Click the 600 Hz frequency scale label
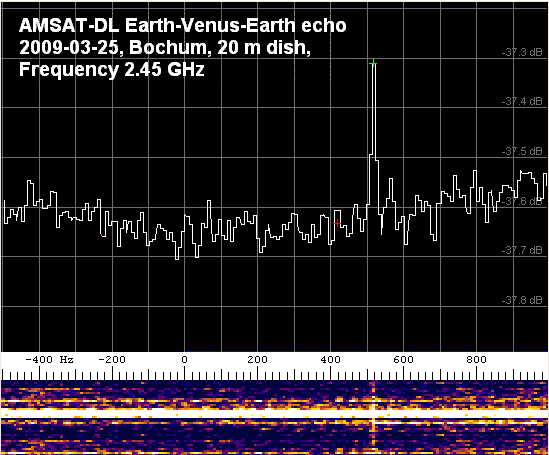Image resolution: width=549 pixels, height=455 pixels. tap(403, 359)
